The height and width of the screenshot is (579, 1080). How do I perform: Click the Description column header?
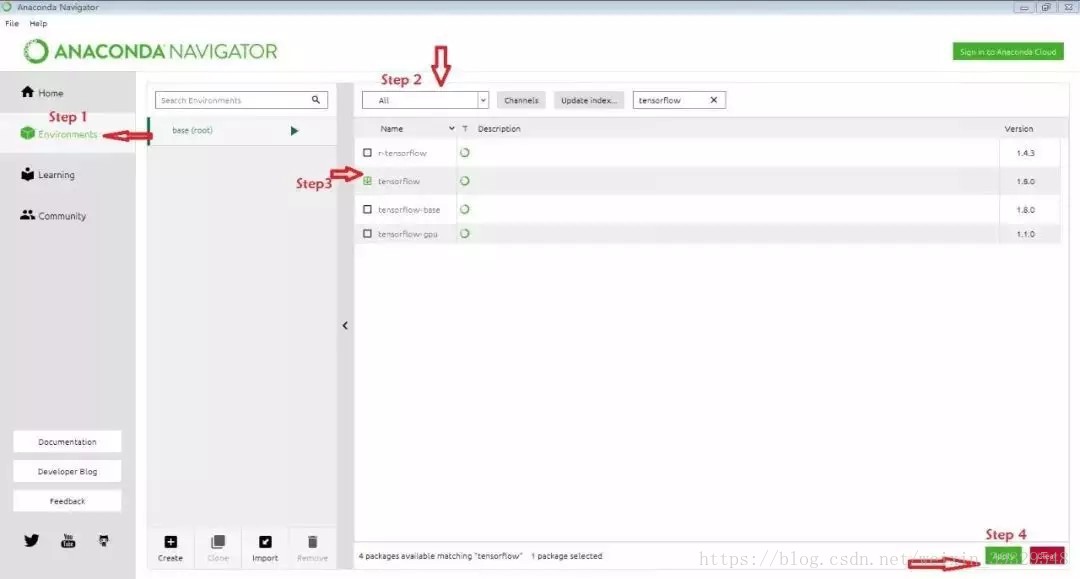click(499, 129)
